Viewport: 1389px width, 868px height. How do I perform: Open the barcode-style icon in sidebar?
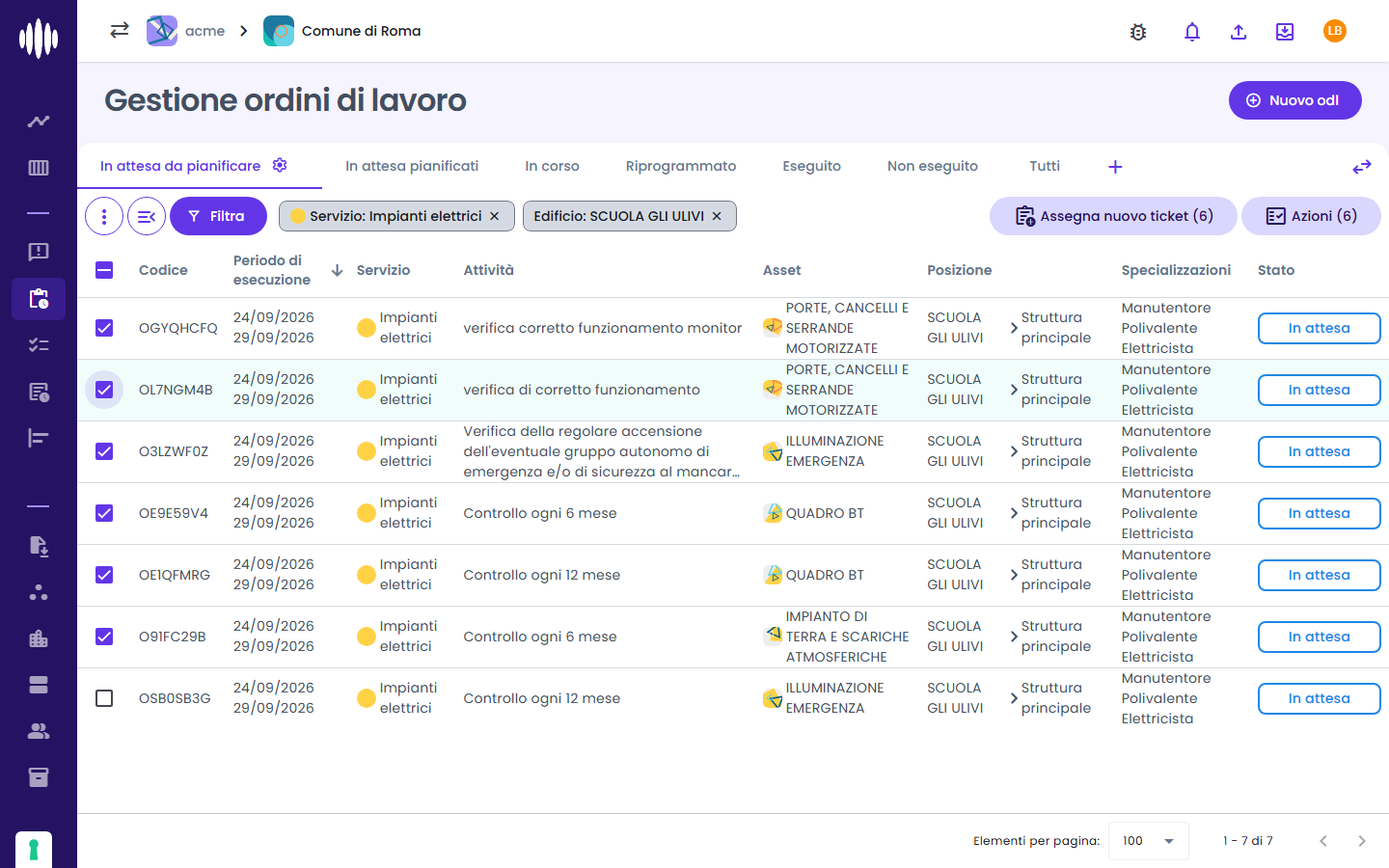[39, 168]
